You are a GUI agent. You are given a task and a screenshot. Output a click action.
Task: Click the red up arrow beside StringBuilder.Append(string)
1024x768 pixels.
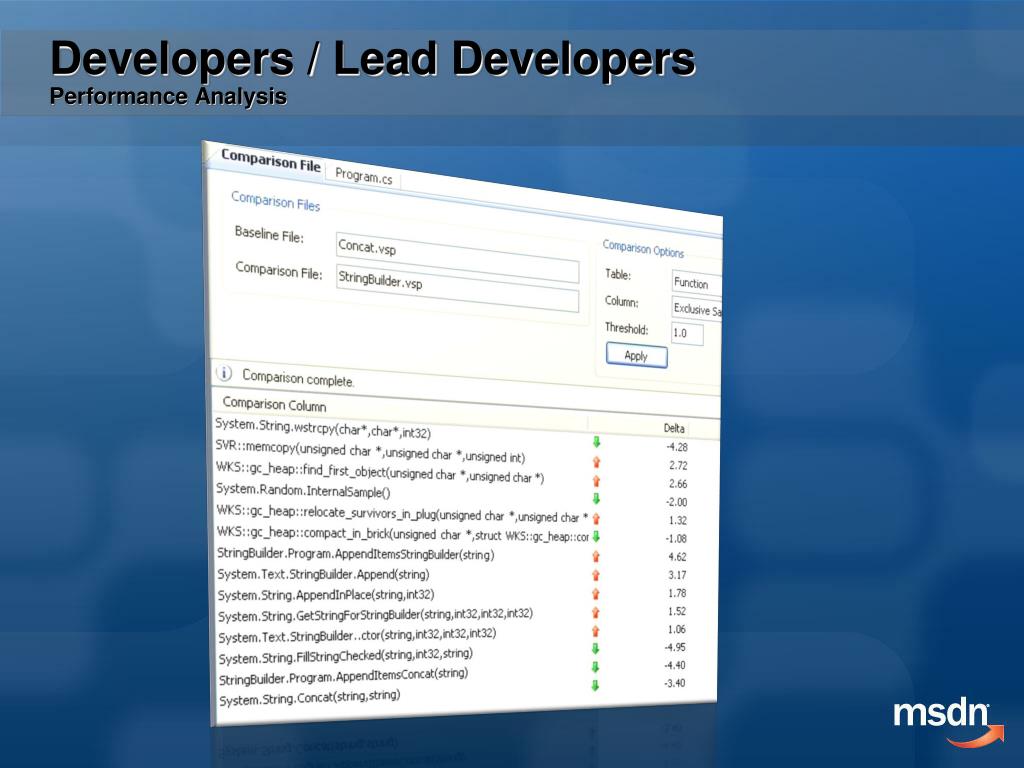[x=596, y=575]
